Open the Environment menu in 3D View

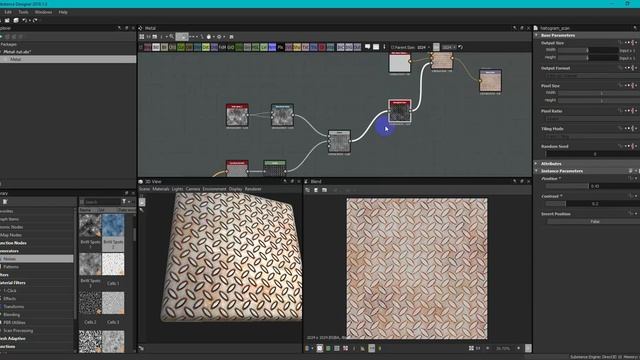214,189
